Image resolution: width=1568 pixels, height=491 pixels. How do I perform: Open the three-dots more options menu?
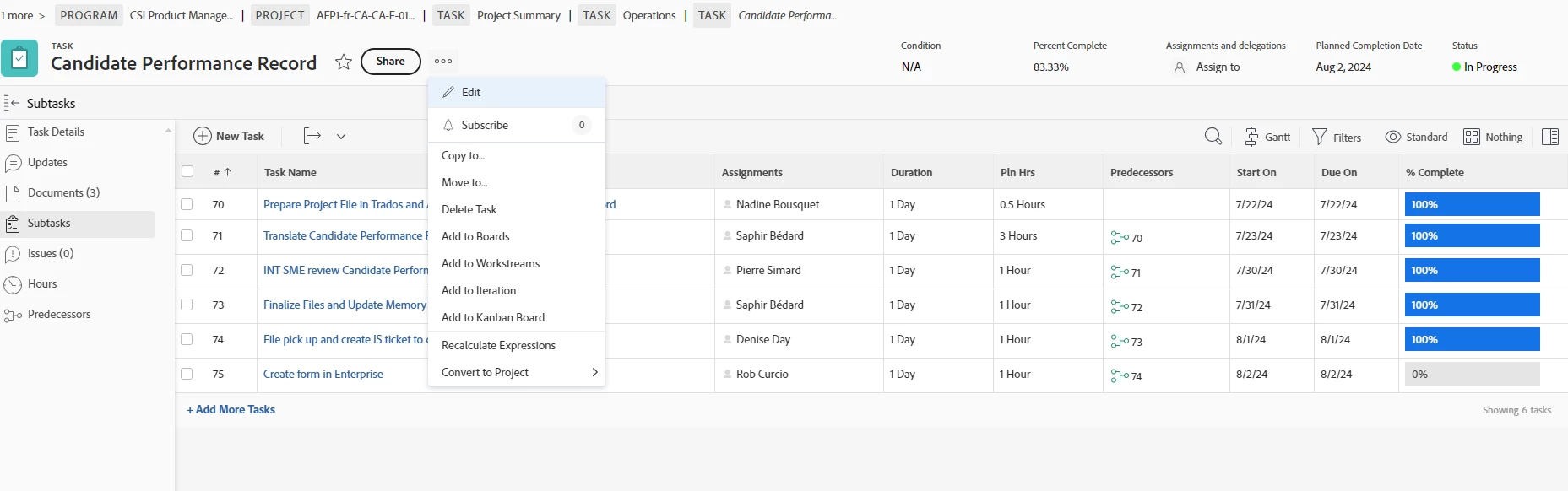click(x=443, y=61)
